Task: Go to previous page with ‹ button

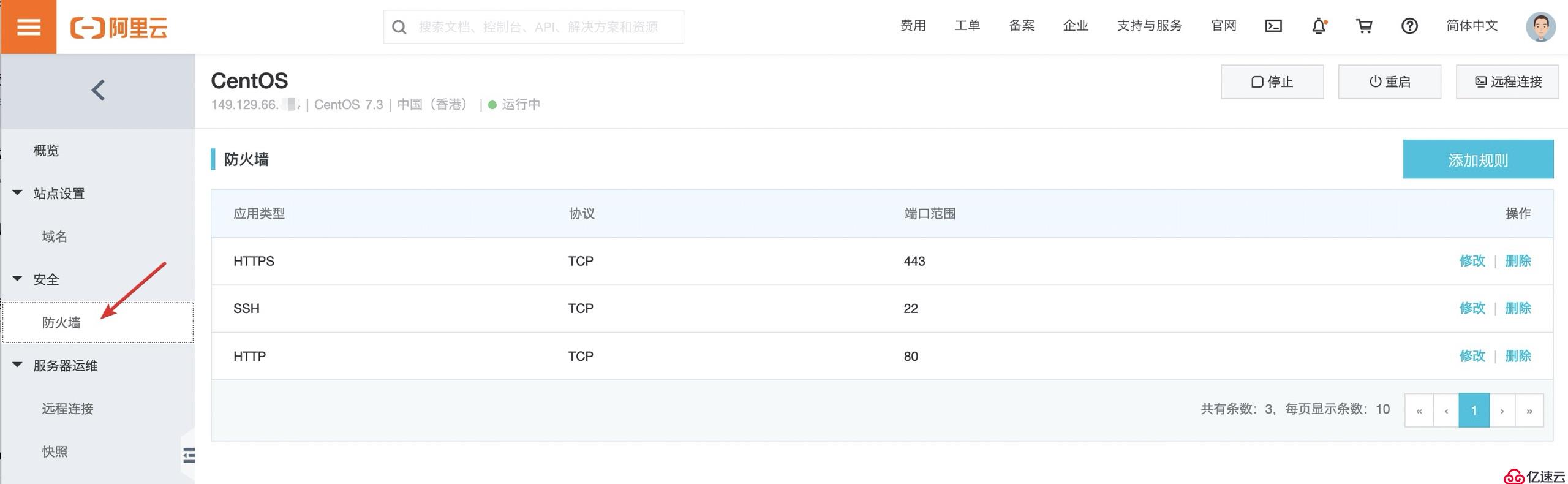Action: (1446, 410)
